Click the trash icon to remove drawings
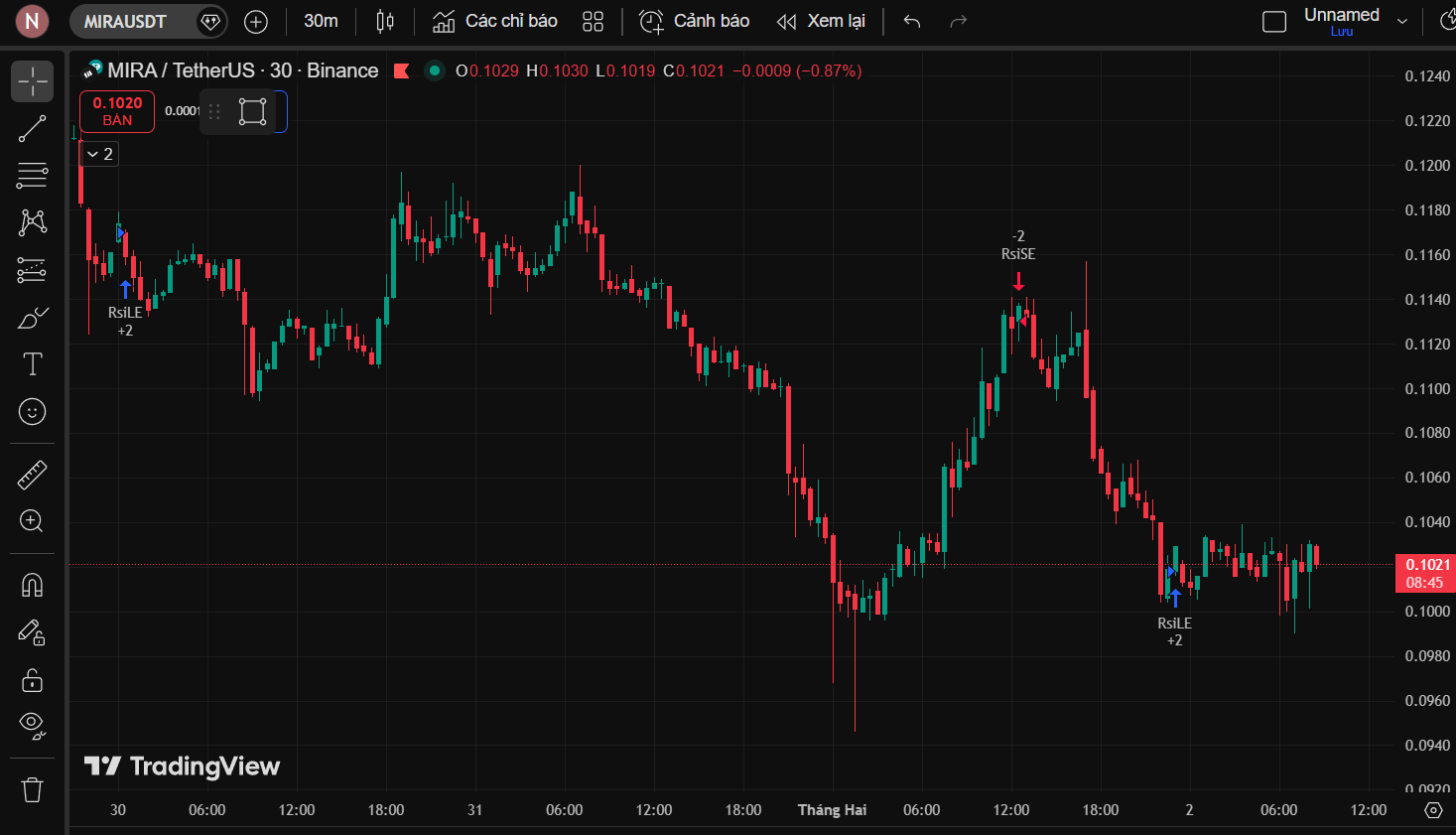 pos(32,790)
